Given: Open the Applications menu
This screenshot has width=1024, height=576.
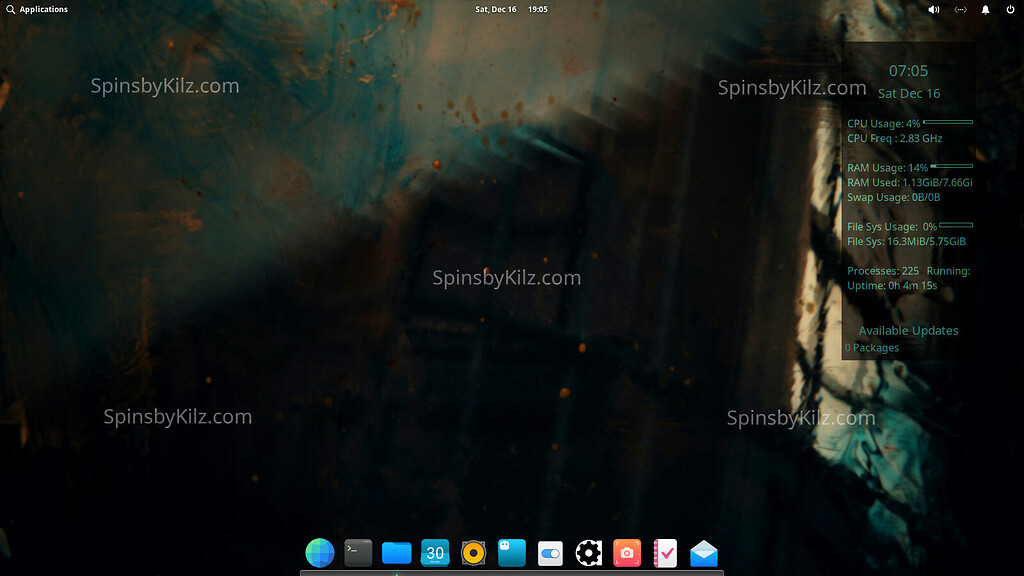Looking at the screenshot, I should (x=42, y=9).
